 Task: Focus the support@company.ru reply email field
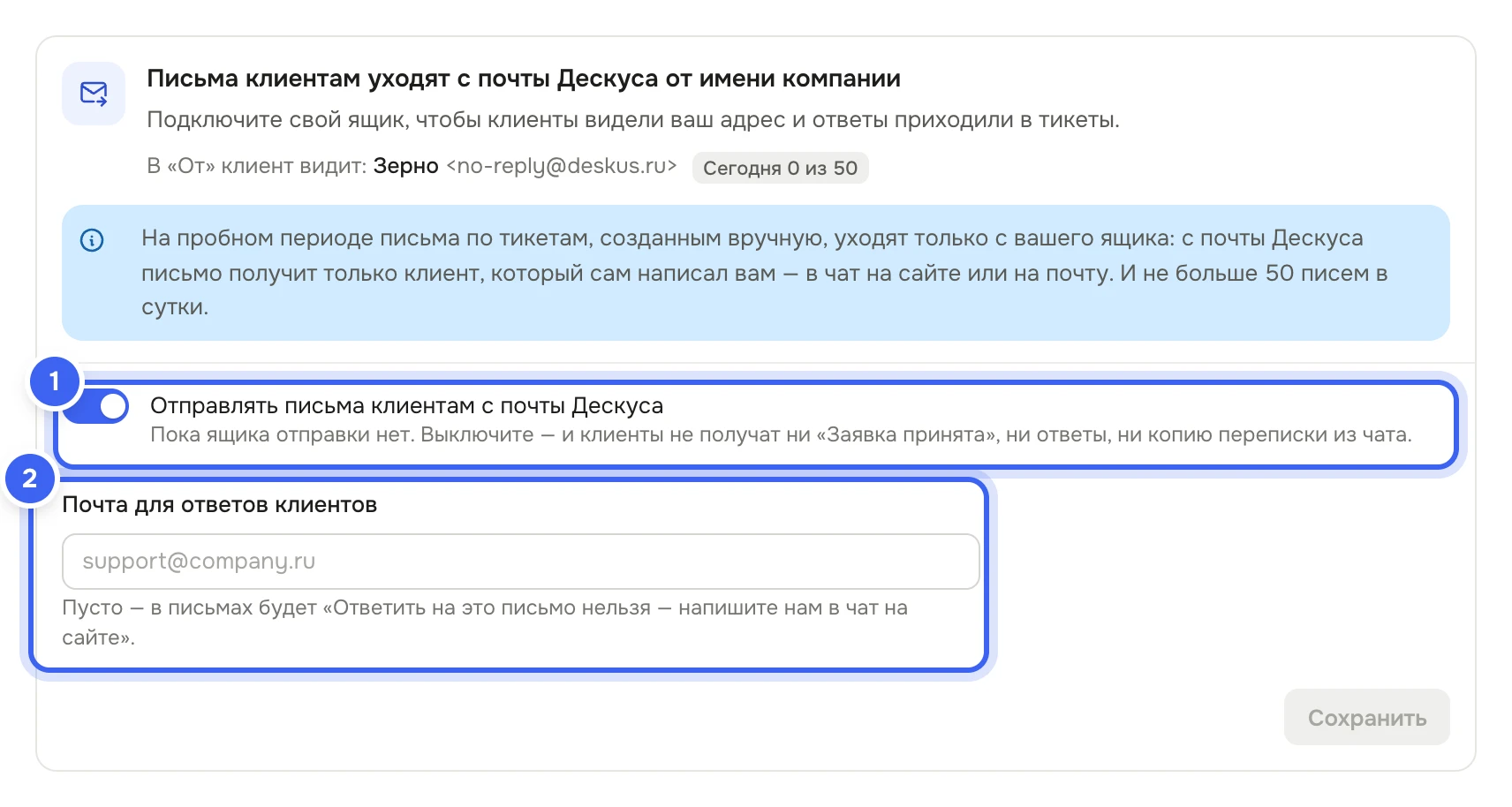(521, 562)
